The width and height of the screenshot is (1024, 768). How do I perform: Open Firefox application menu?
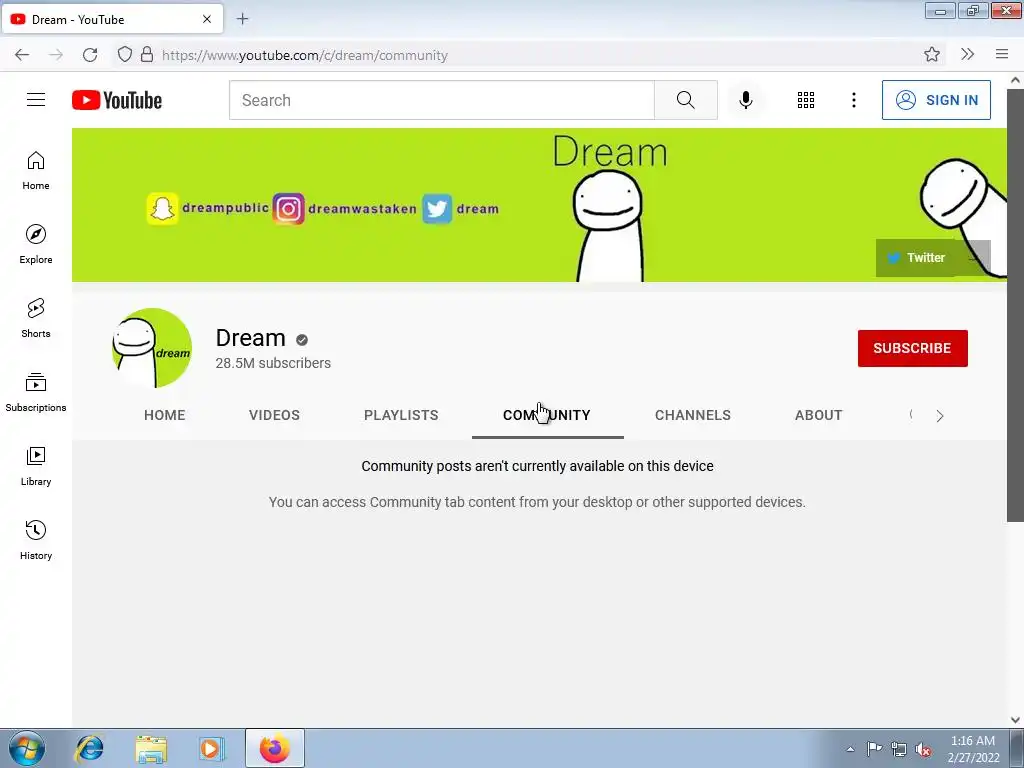1002,55
